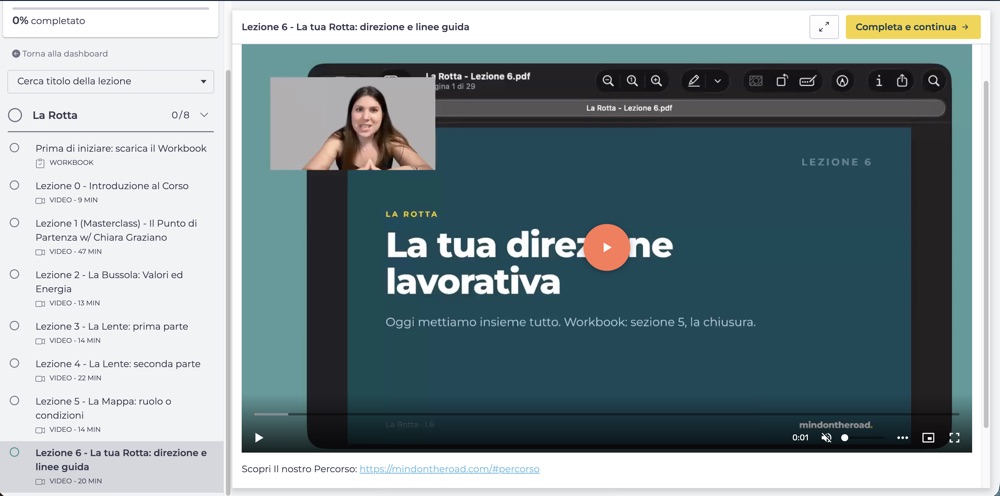Viewport: 1000px width, 496px height.
Task: Mark Lezione 0 completion circle
Action: 14,185
